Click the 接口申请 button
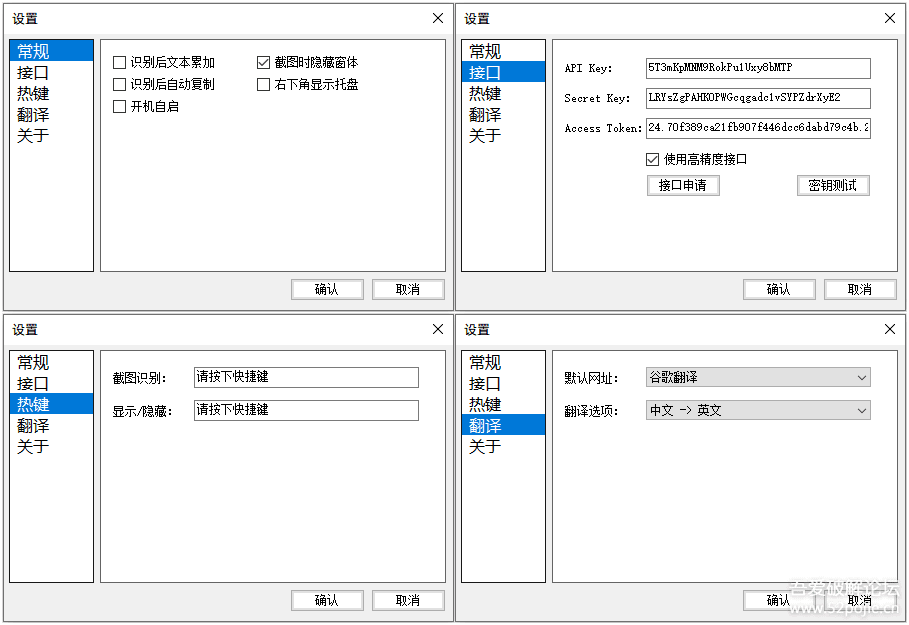The width and height of the screenshot is (909, 625). pyautogui.click(x=683, y=186)
